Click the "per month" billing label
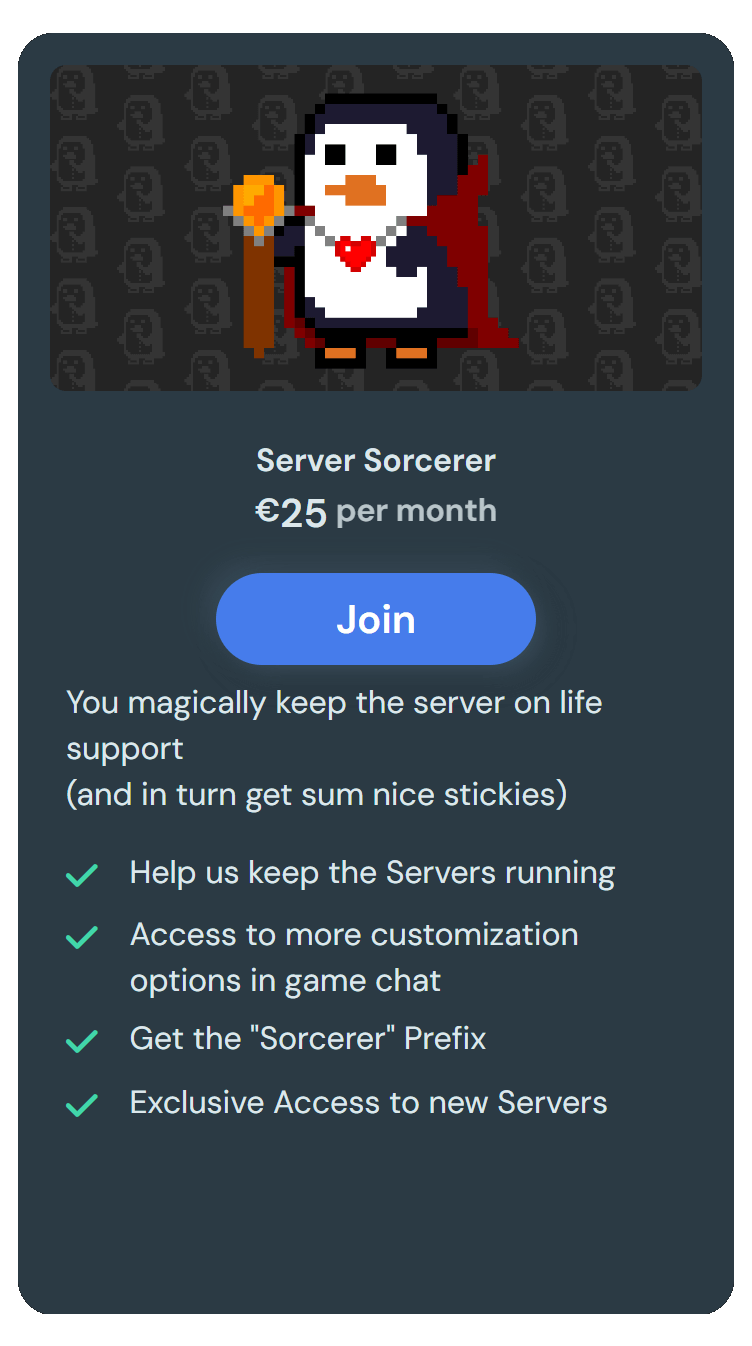Screen dimensions: 752x1346 click(x=416, y=511)
